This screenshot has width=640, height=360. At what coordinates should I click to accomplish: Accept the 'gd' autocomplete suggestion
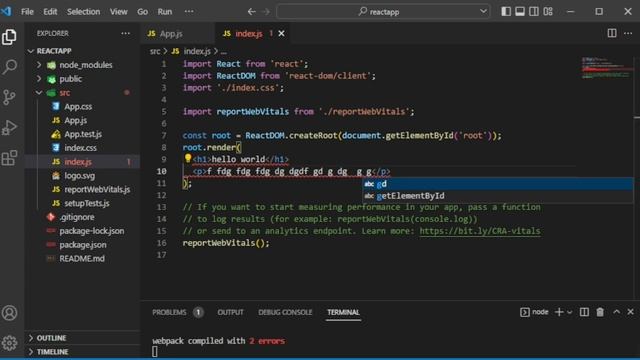(x=498, y=184)
